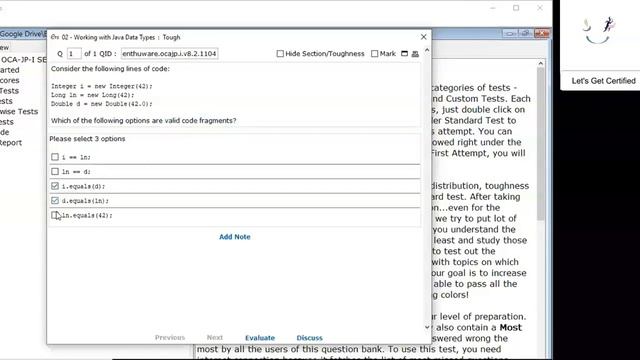Click the 'Let's Get Certified' caption

pyautogui.click(x=603, y=81)
